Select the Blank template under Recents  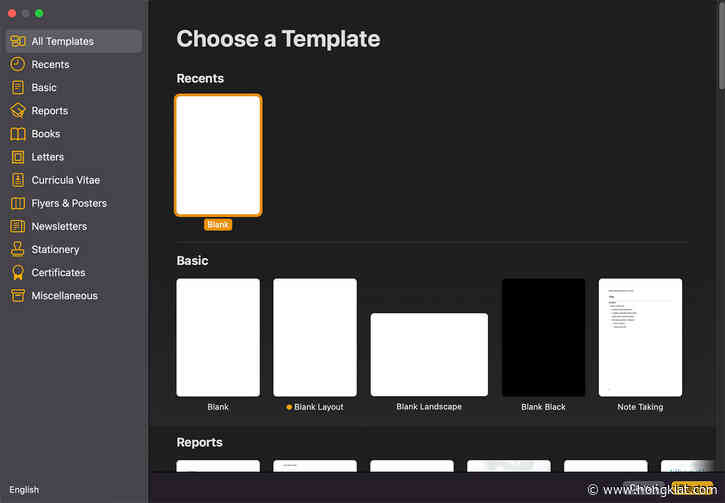(x=218, y=155)
